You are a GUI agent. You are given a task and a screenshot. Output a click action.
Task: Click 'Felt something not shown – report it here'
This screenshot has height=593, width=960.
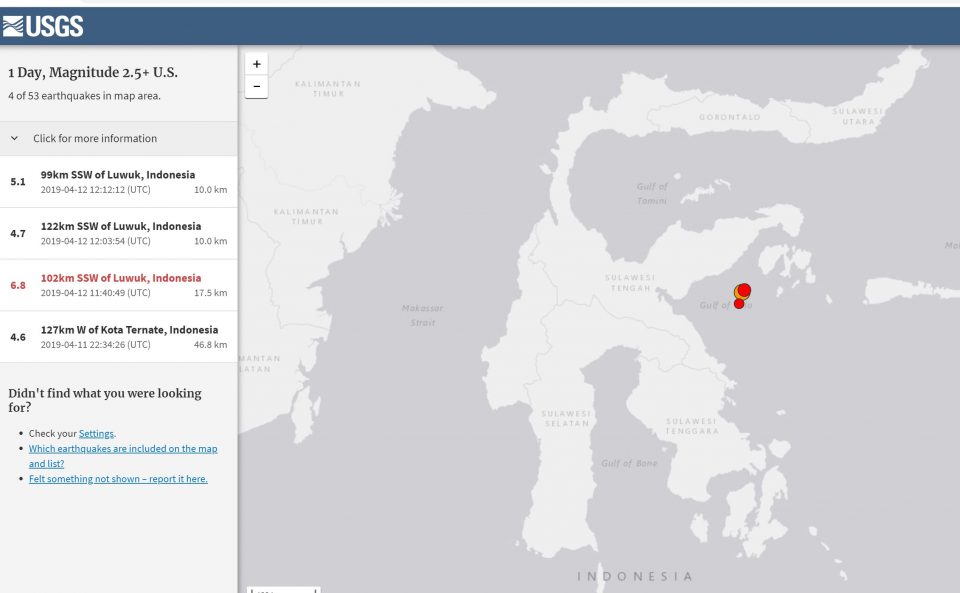point(118,480)
